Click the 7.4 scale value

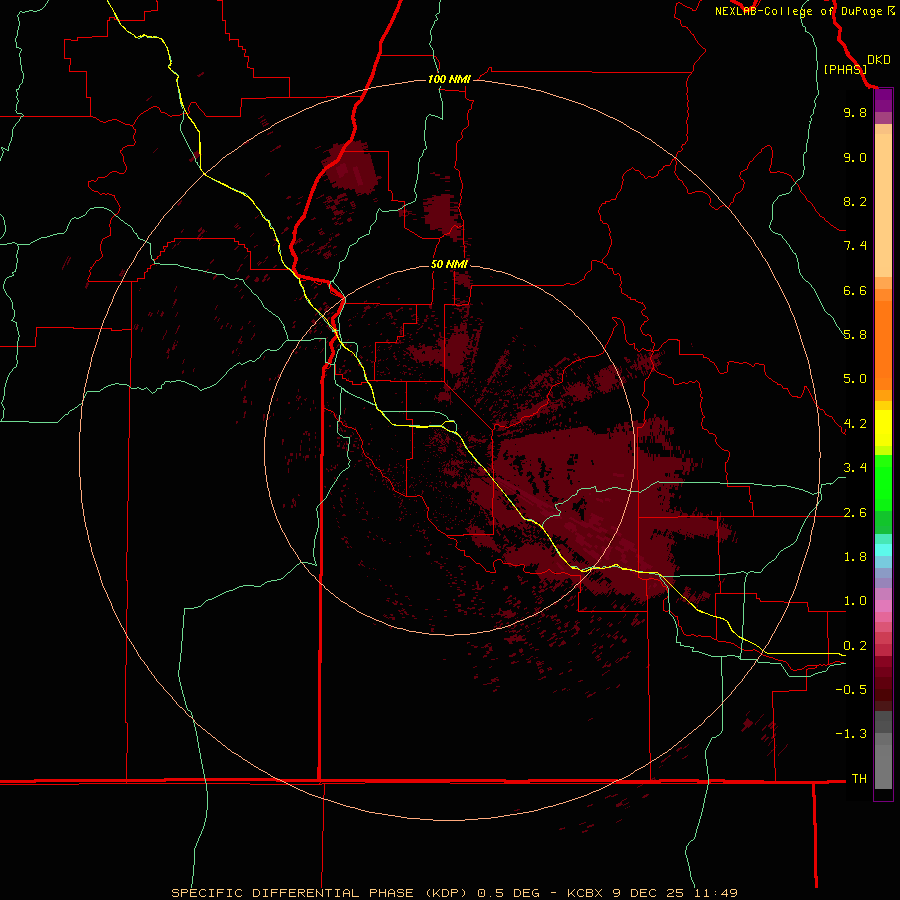point(855,246)
